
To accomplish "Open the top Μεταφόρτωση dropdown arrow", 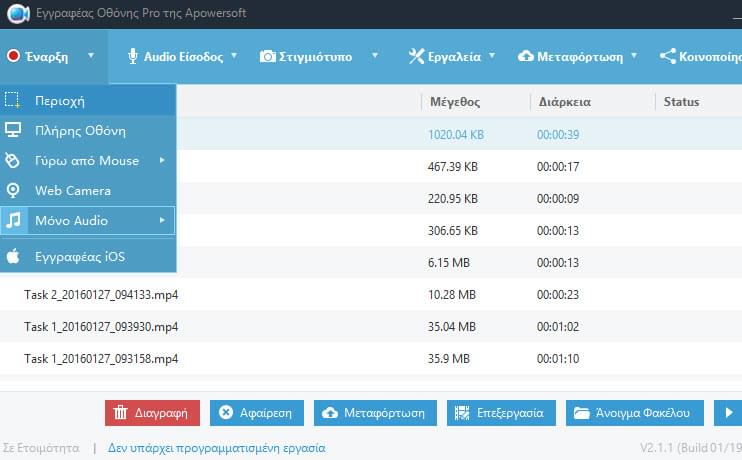I will click(634, 56).
